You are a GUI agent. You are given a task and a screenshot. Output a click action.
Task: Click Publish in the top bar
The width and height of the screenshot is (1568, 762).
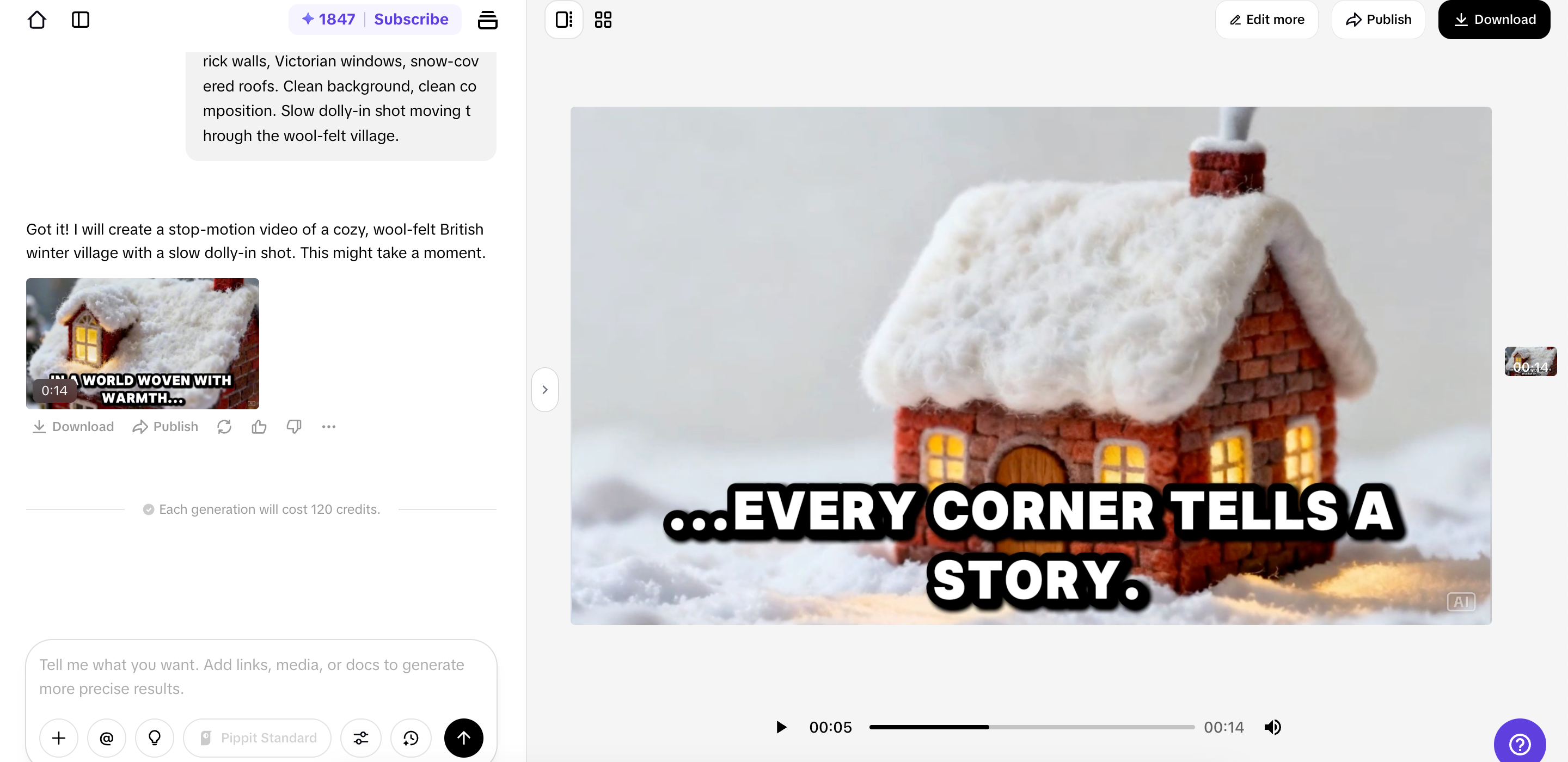tap(1378, 20)
